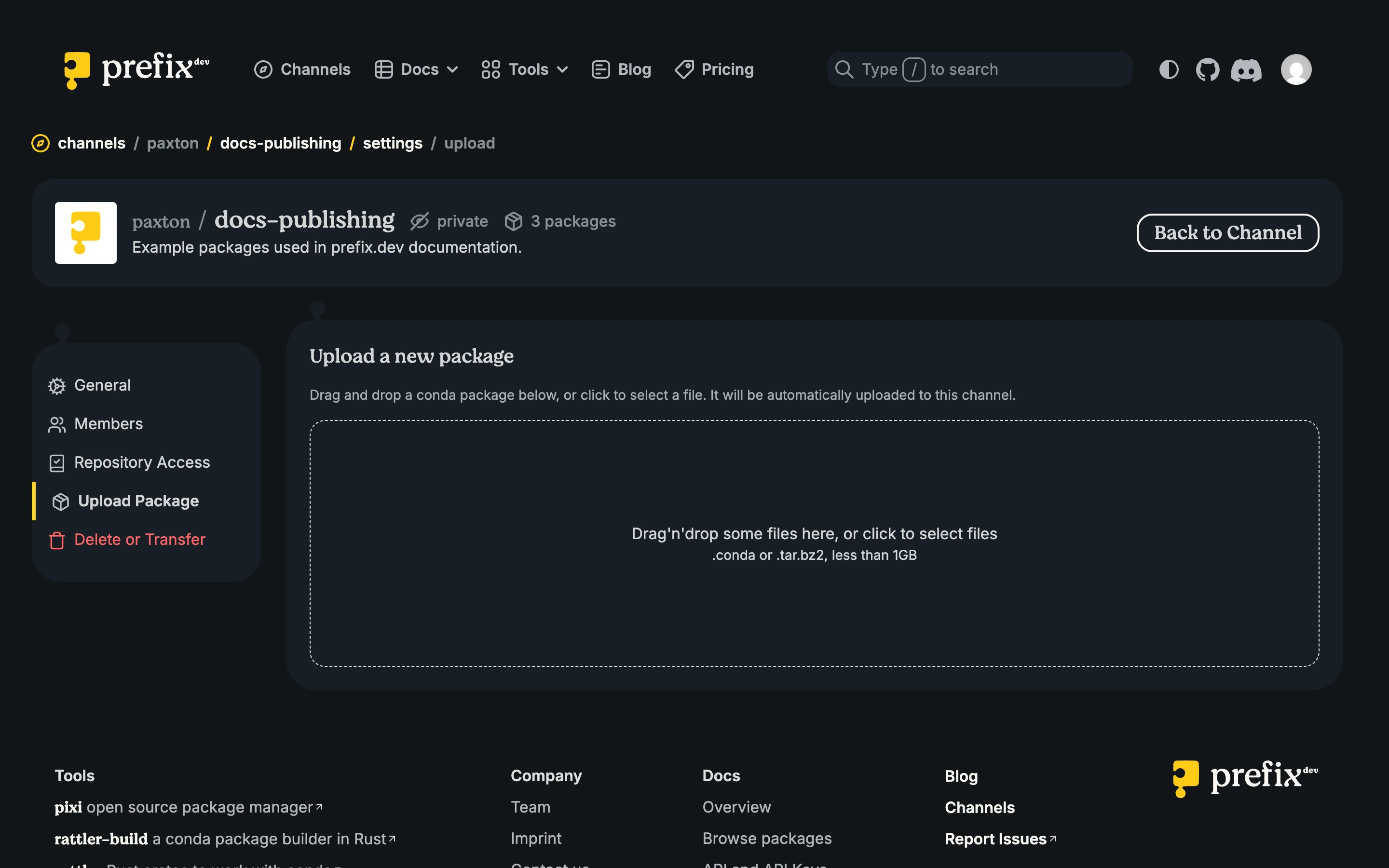Select upload breadcrumb item
The width and height of the screenshot is (1389, 868).
pos(469,143)
